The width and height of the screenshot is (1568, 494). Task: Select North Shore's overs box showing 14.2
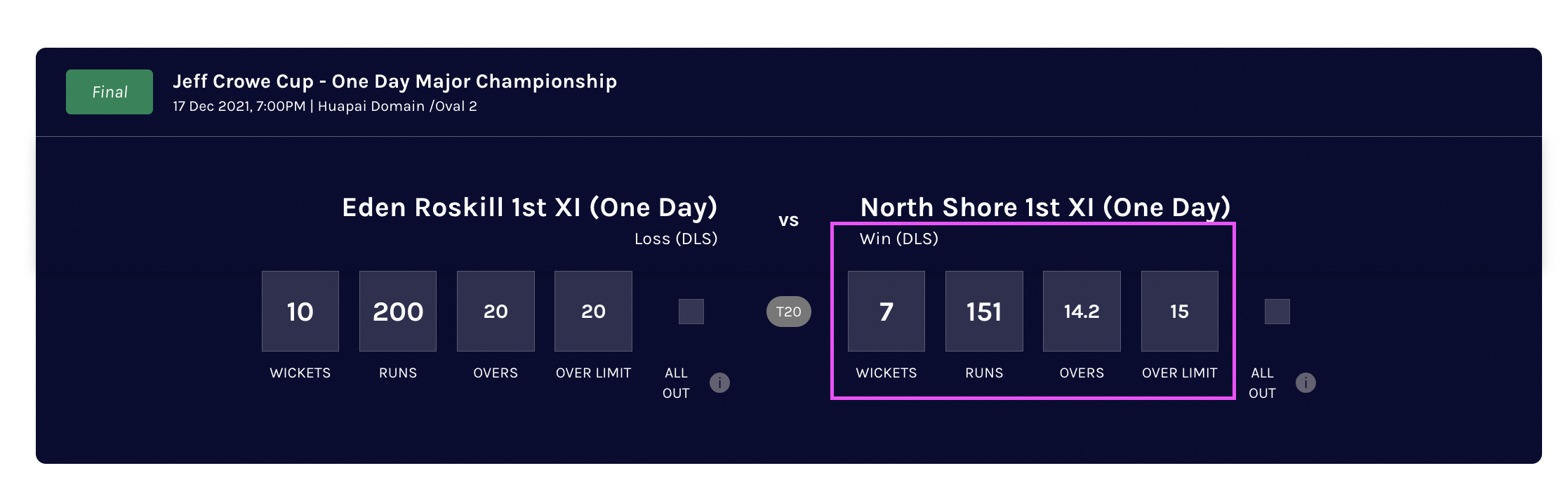[1082, 312]
